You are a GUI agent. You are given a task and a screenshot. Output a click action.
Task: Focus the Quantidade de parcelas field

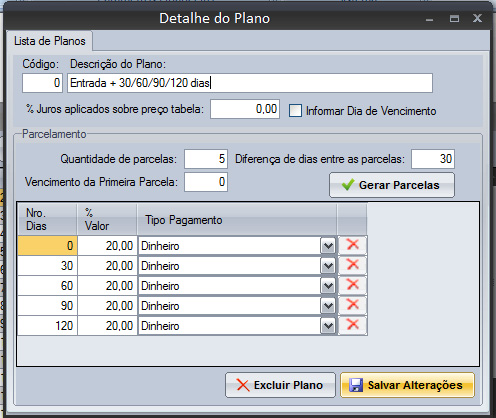click(x=206, y=159)
